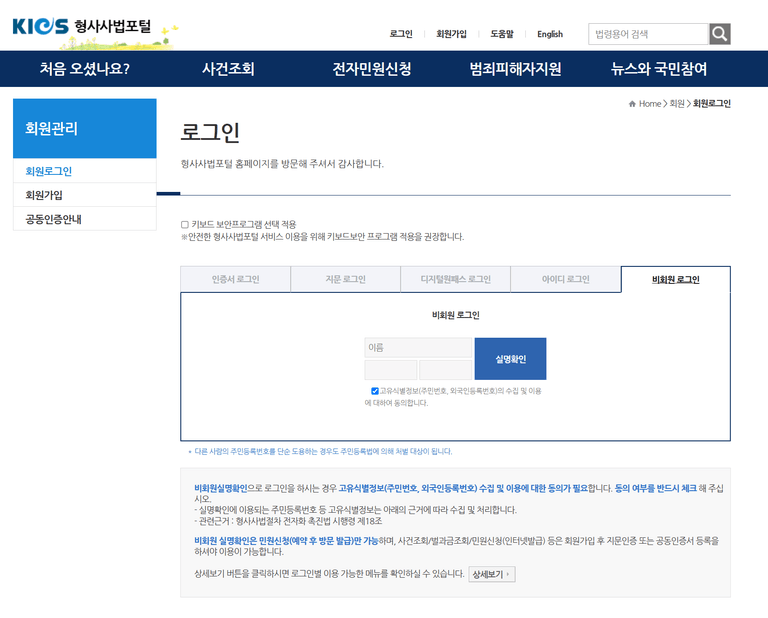
Task: Open the 도움말 link at the top
Action: [x=502, y=34]
